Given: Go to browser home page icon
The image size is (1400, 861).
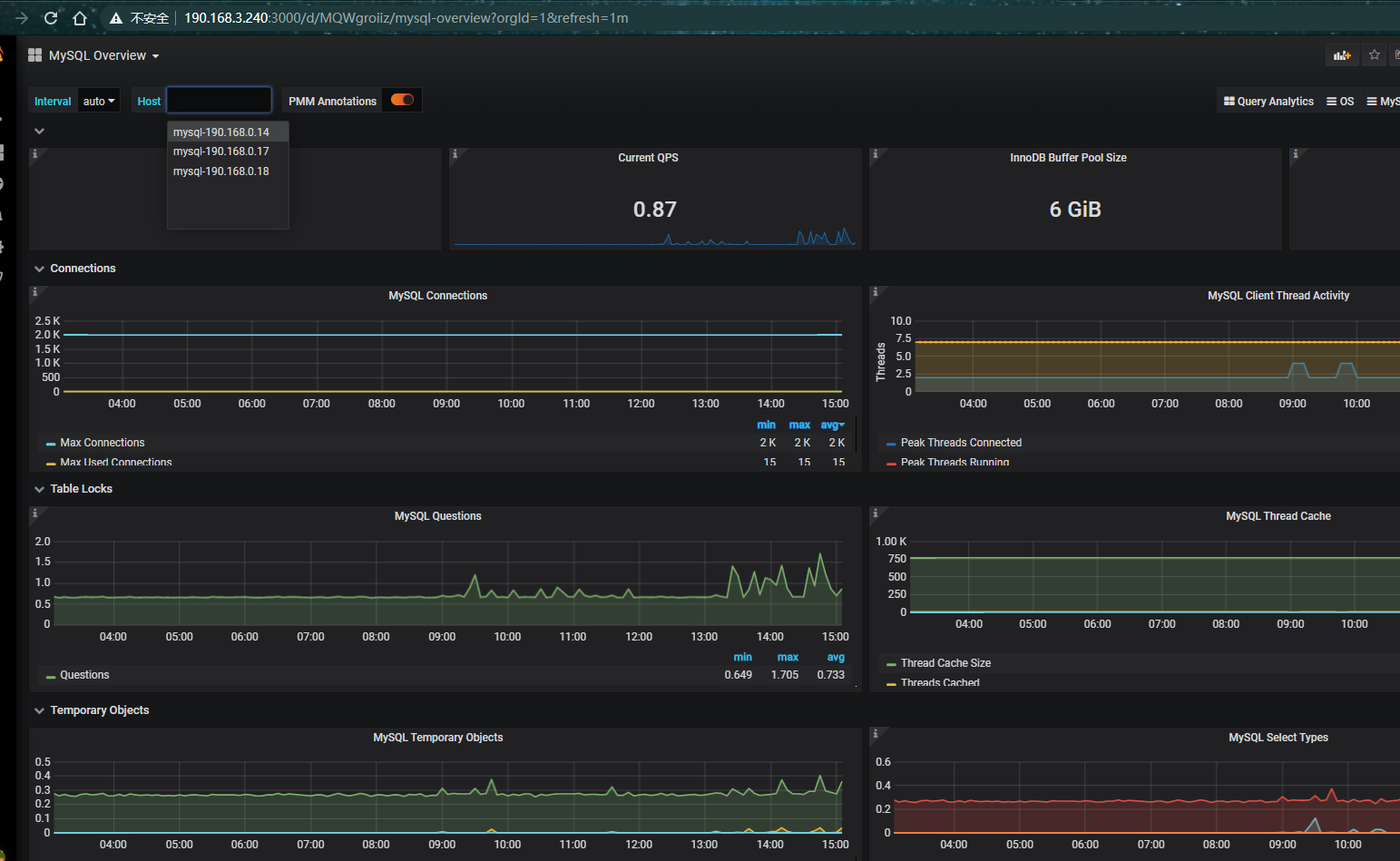Looking at the screenshot, I should (x=80, y=18).
